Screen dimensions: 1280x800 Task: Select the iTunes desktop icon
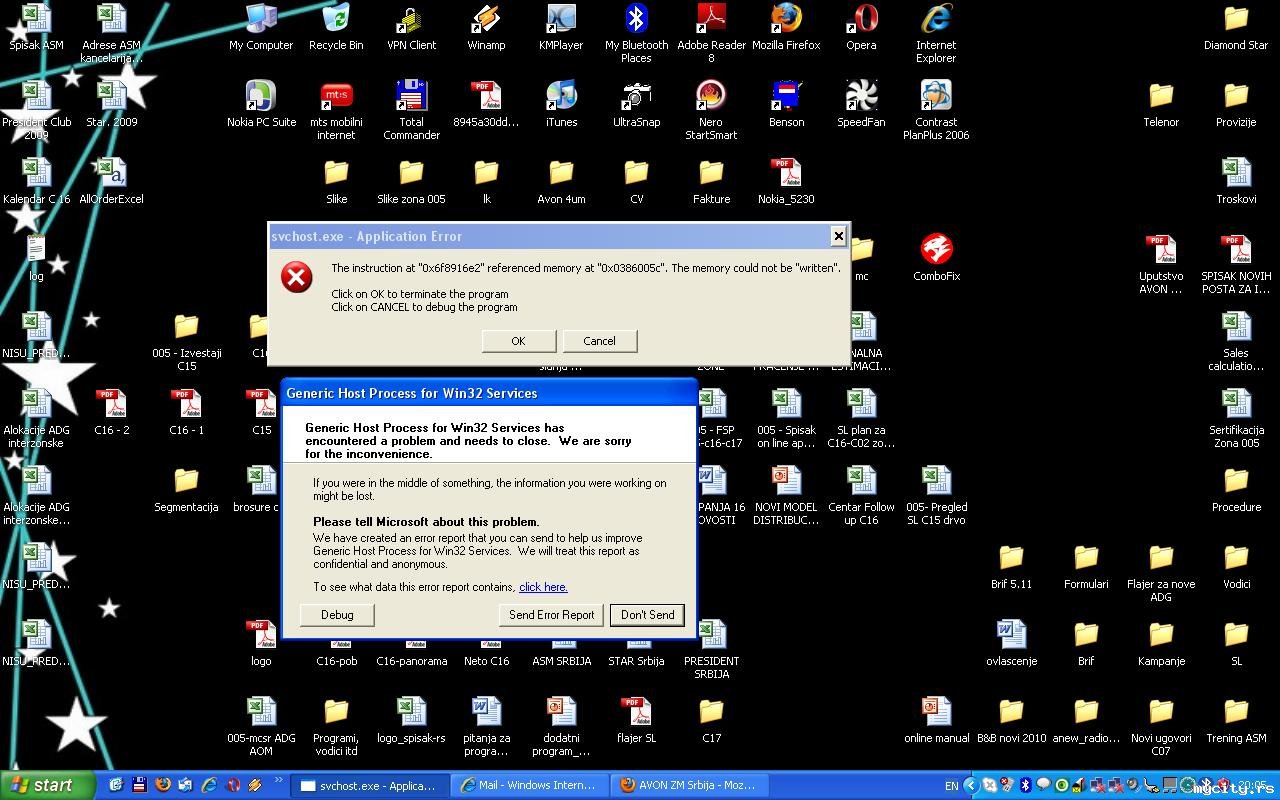pos(561,104)
